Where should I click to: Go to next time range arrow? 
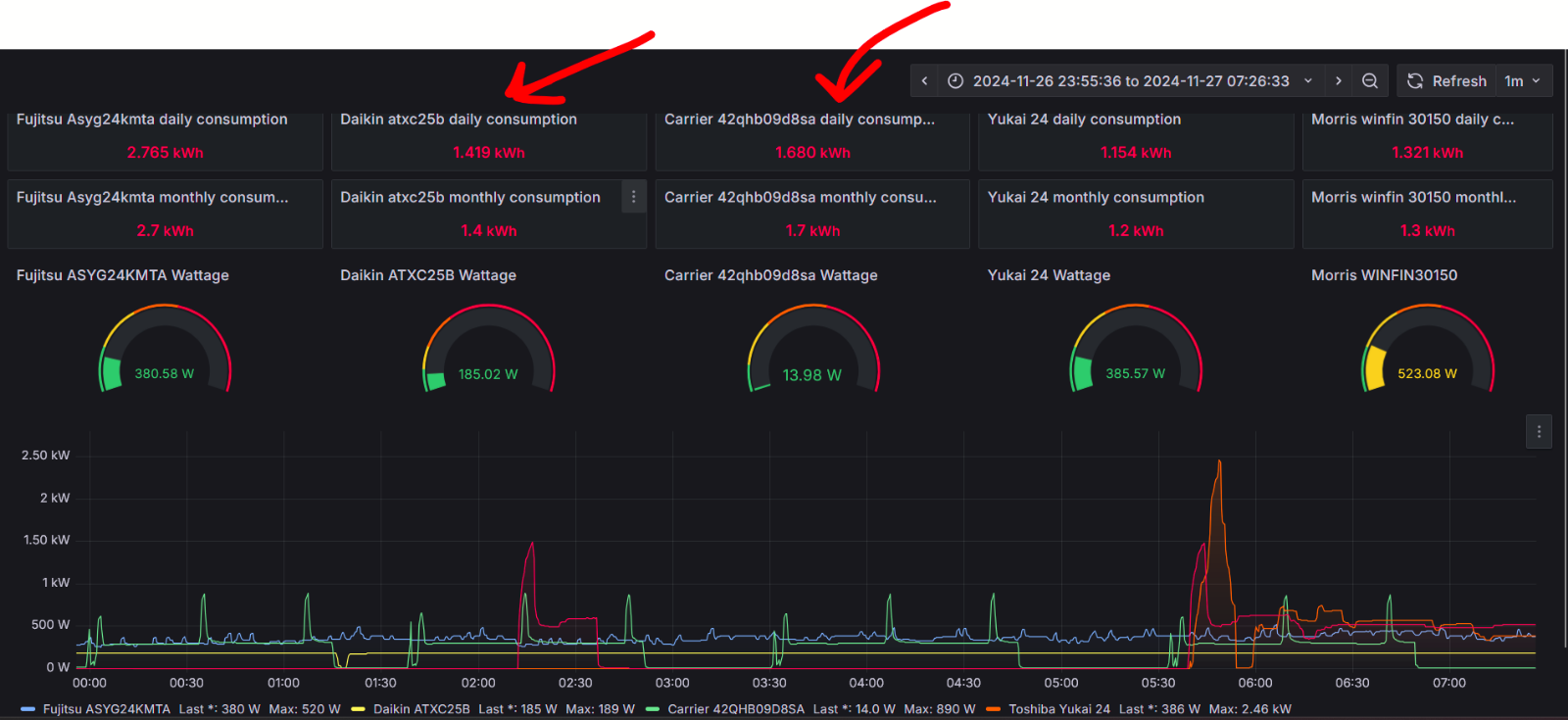(x=1339, y=81)
